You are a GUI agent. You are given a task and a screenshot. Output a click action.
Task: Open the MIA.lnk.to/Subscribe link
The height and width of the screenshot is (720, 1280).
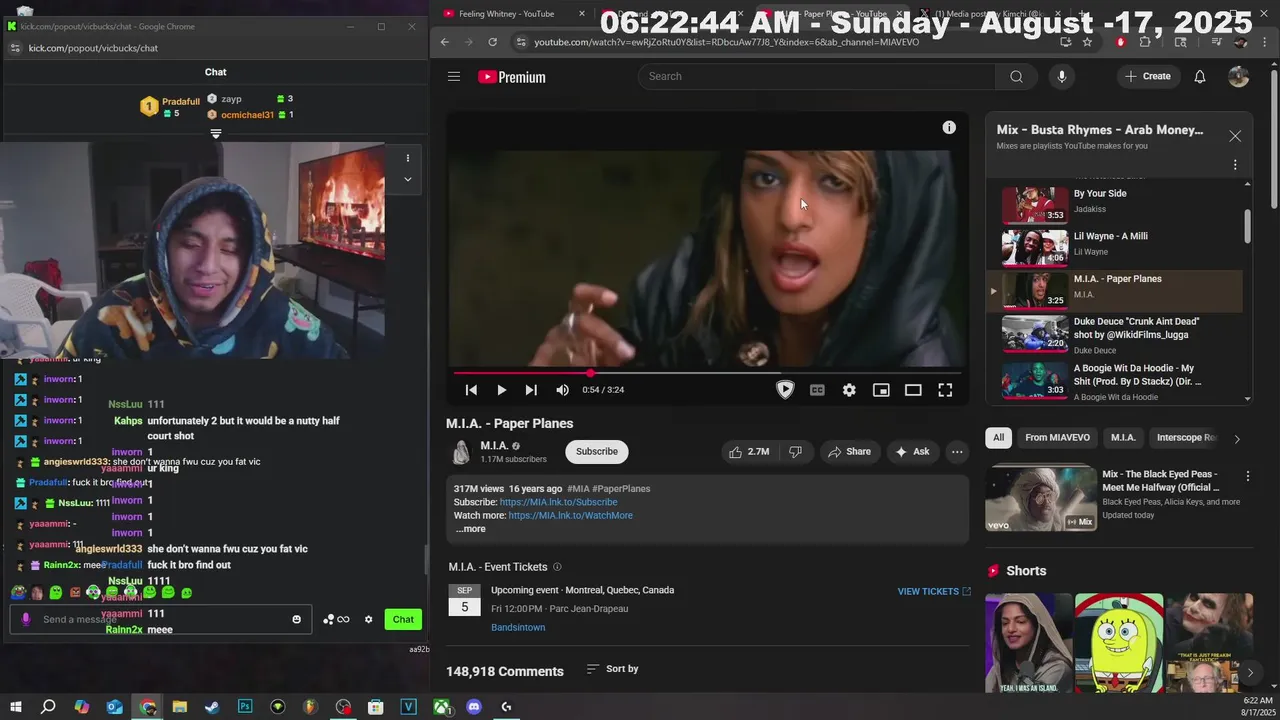tap(558, 502)
